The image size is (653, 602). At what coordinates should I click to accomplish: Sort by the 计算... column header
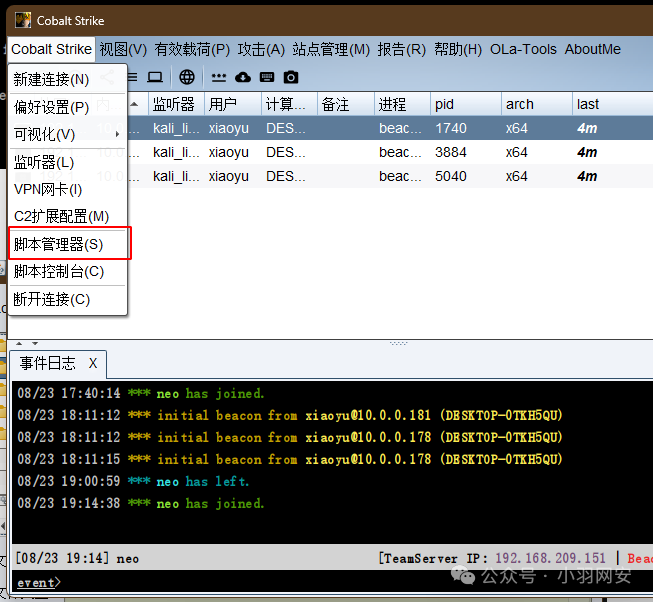click(x=289, y=104)
